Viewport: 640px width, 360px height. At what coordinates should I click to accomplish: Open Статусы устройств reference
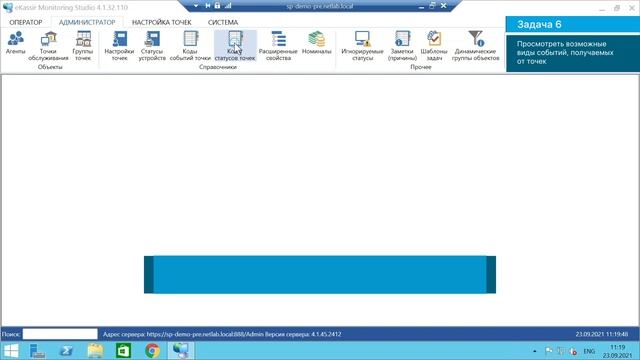pos(152,46)
